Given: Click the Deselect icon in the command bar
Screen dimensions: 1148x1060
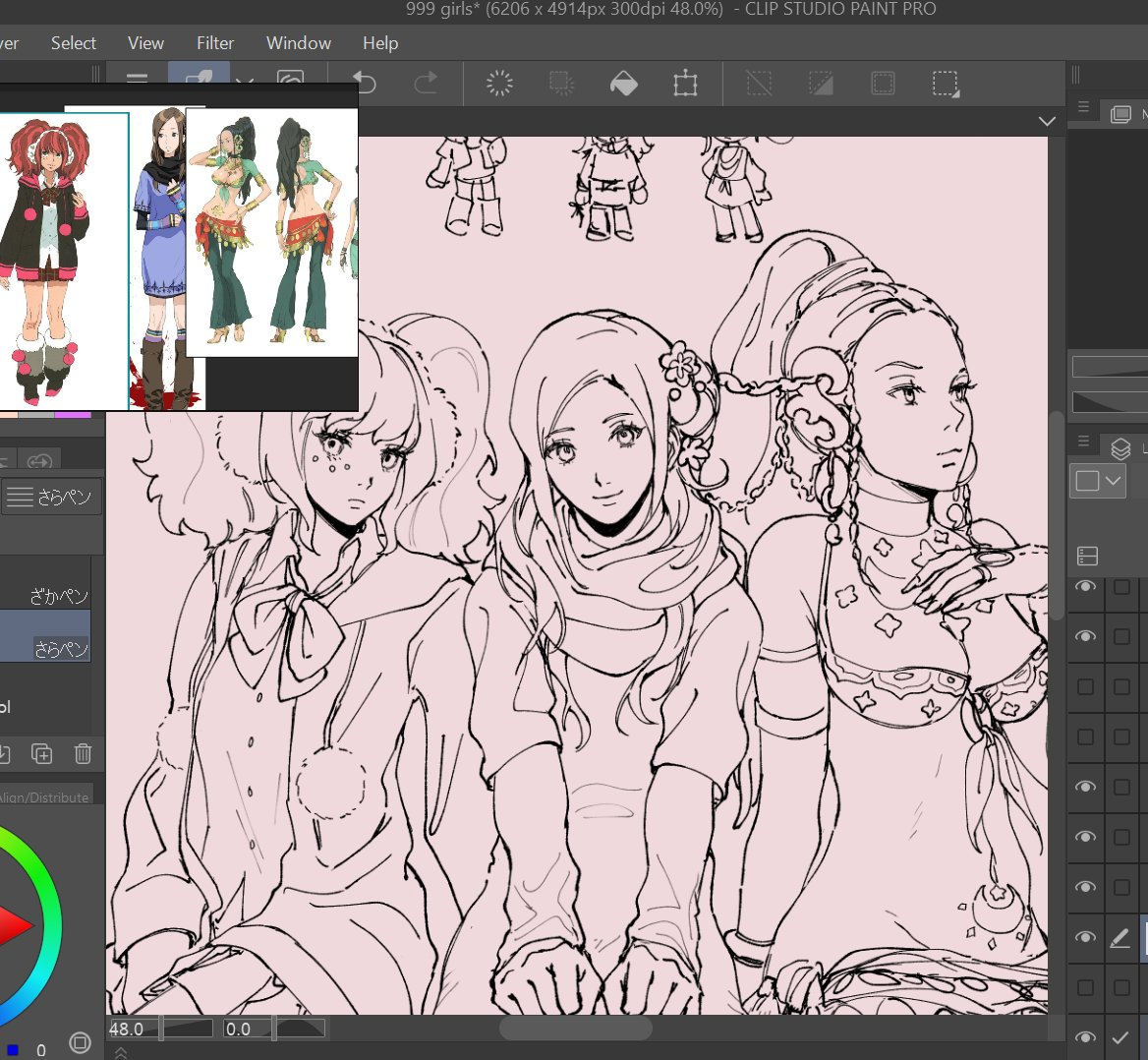Looking at the screenshot, I should (x=759, y=83).
